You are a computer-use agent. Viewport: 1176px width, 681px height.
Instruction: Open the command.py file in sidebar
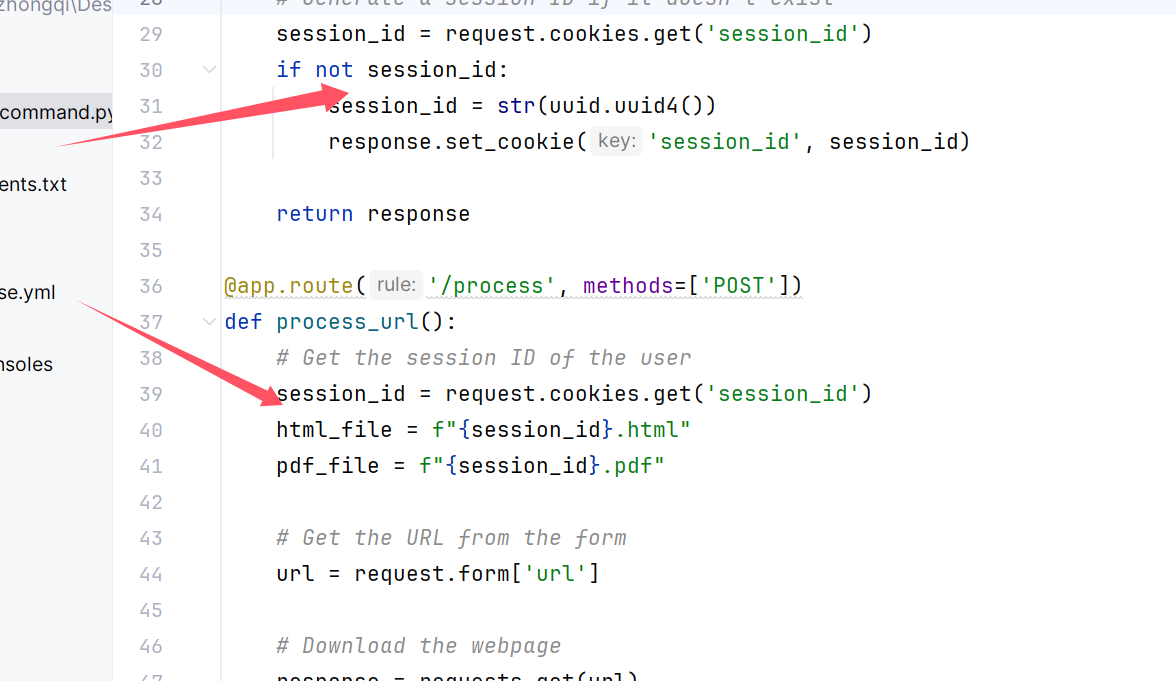[56, 112]
